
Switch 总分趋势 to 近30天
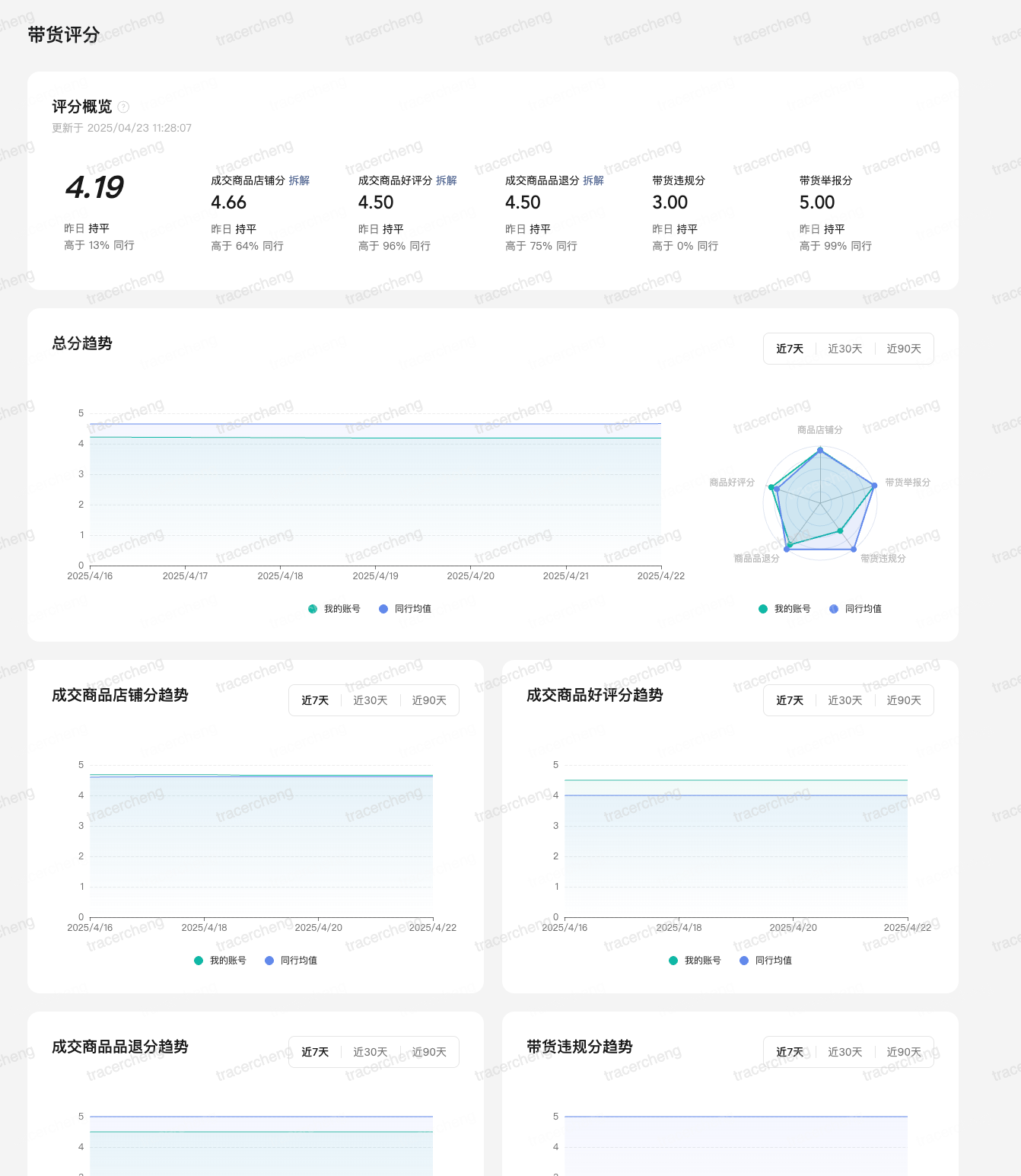(x=844, y=349)
